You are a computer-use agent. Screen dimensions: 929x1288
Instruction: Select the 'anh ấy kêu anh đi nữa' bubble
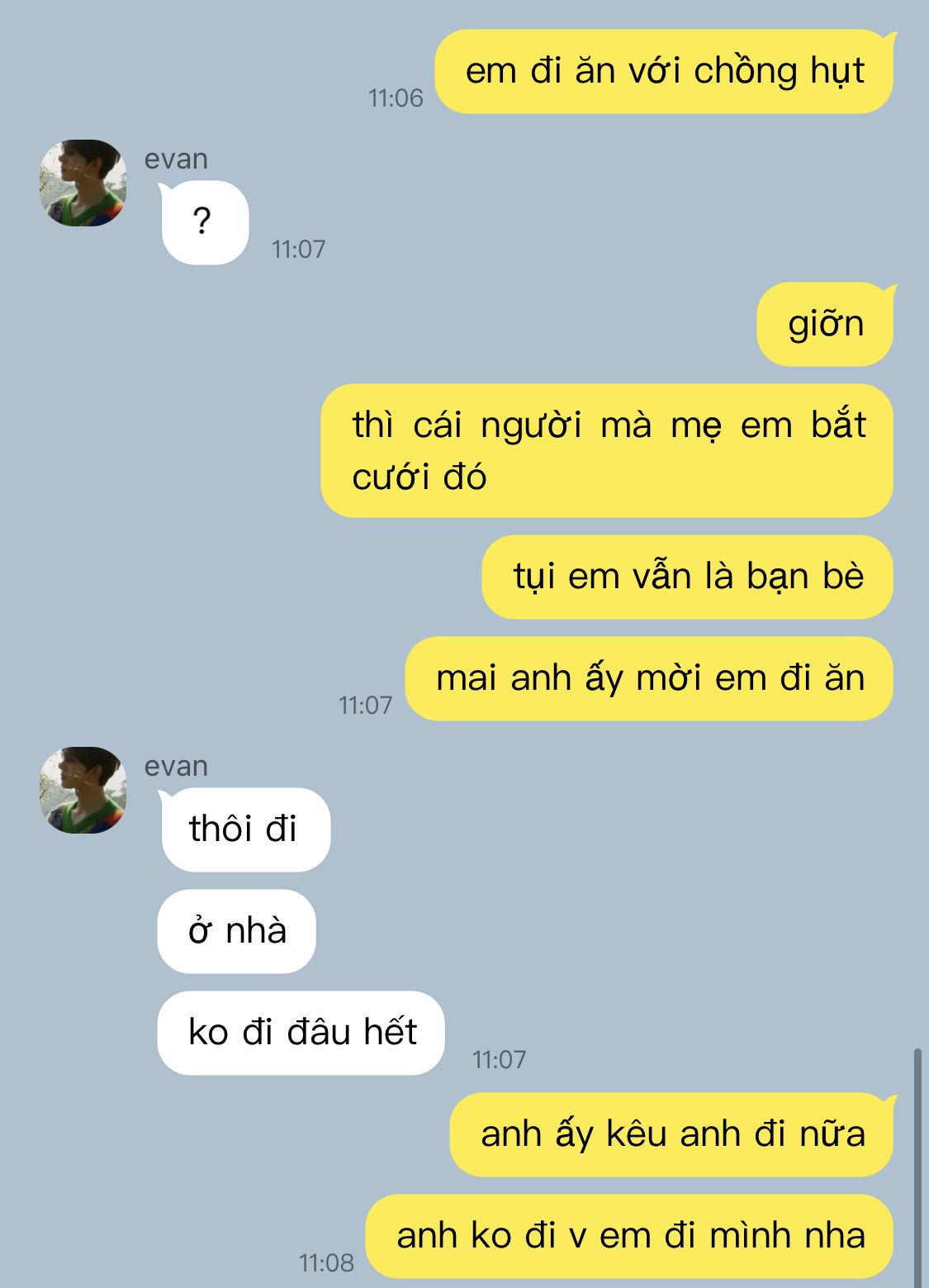tap(672, 1134)
